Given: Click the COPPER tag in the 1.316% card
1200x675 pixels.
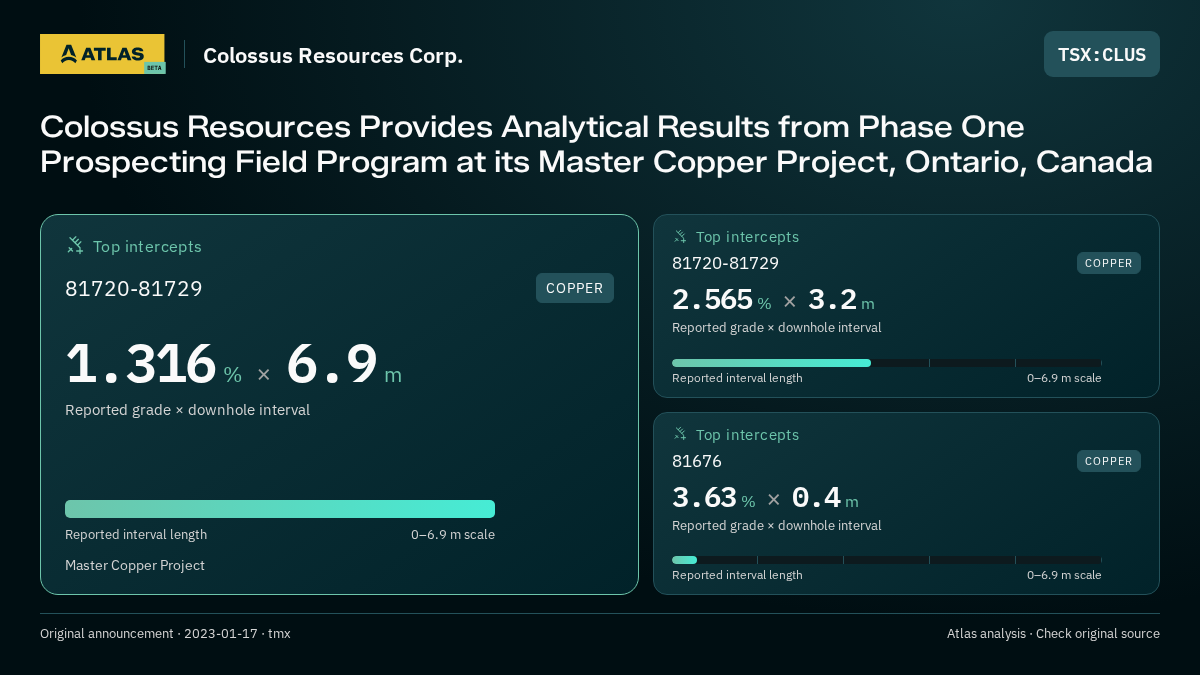Looking at the screenshot, I should [575, 288].
